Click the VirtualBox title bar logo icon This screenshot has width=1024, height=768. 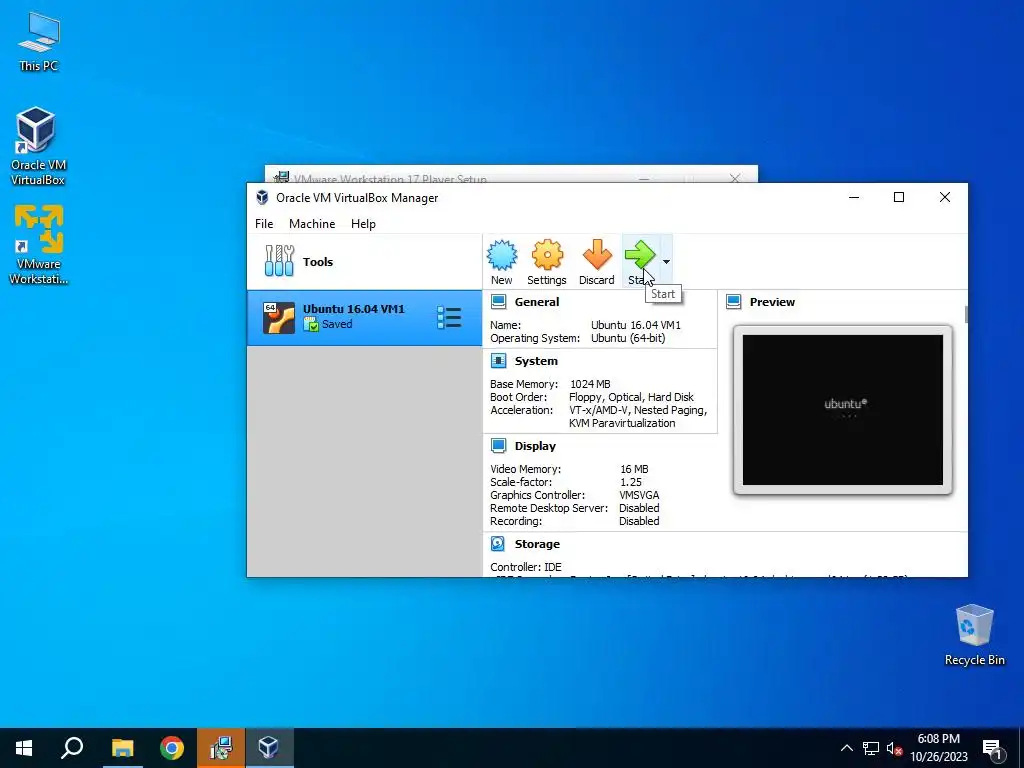click(x=262, y=197)
